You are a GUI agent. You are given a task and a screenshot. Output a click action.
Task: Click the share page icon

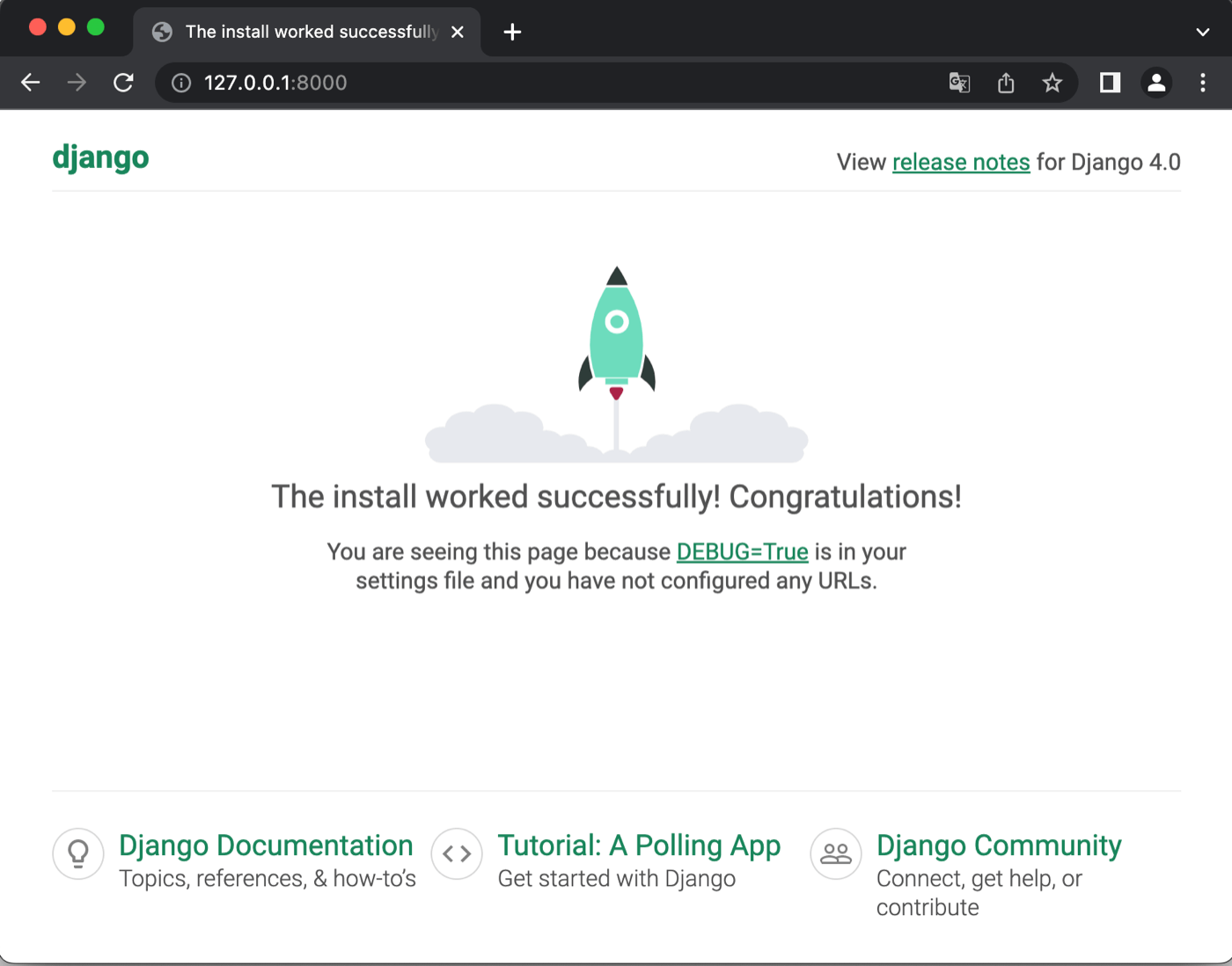[x=1006, y=83]
